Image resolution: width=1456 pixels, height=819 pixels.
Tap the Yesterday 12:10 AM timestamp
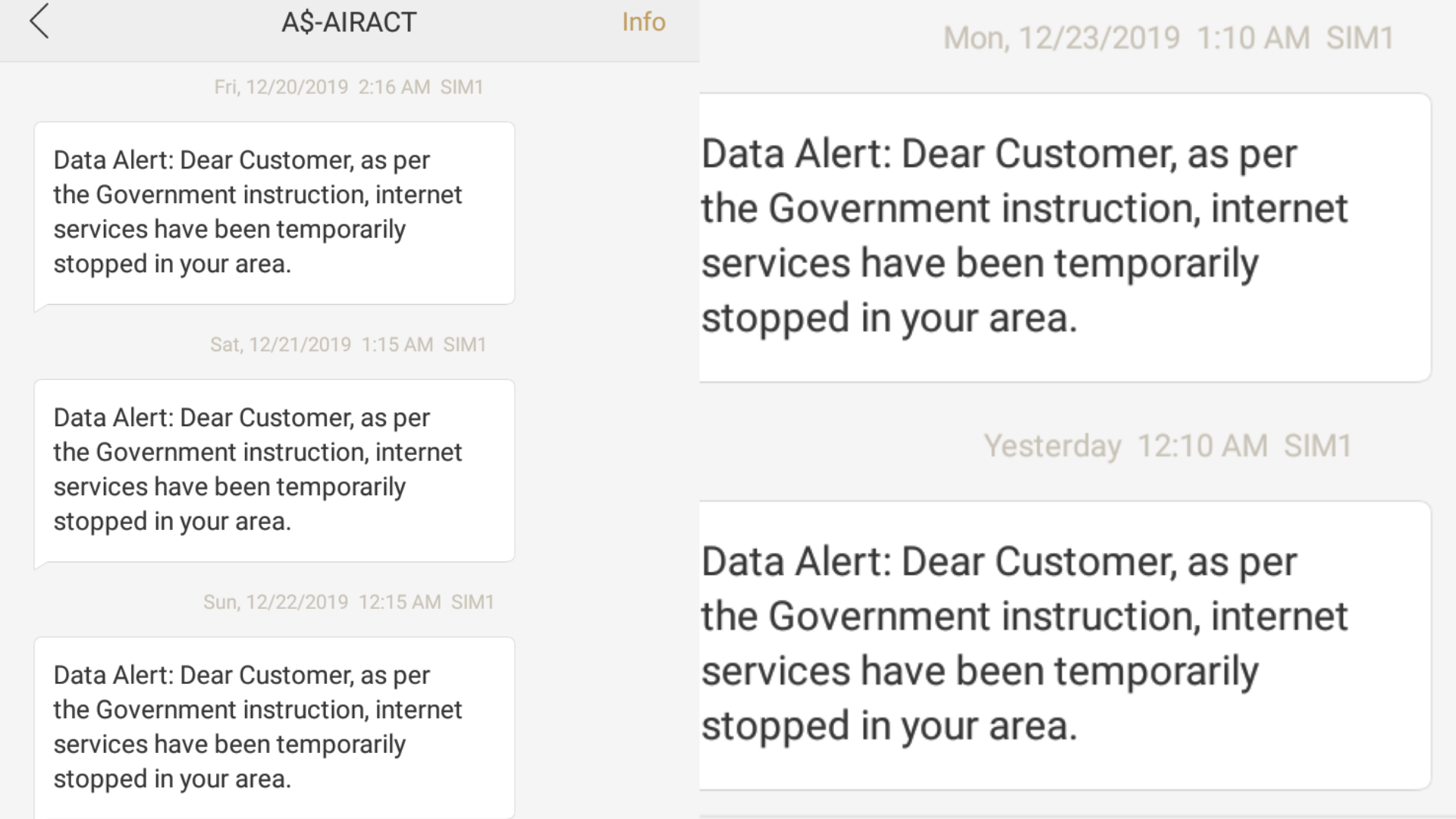pyautogui.click(x=1126, y=446)
